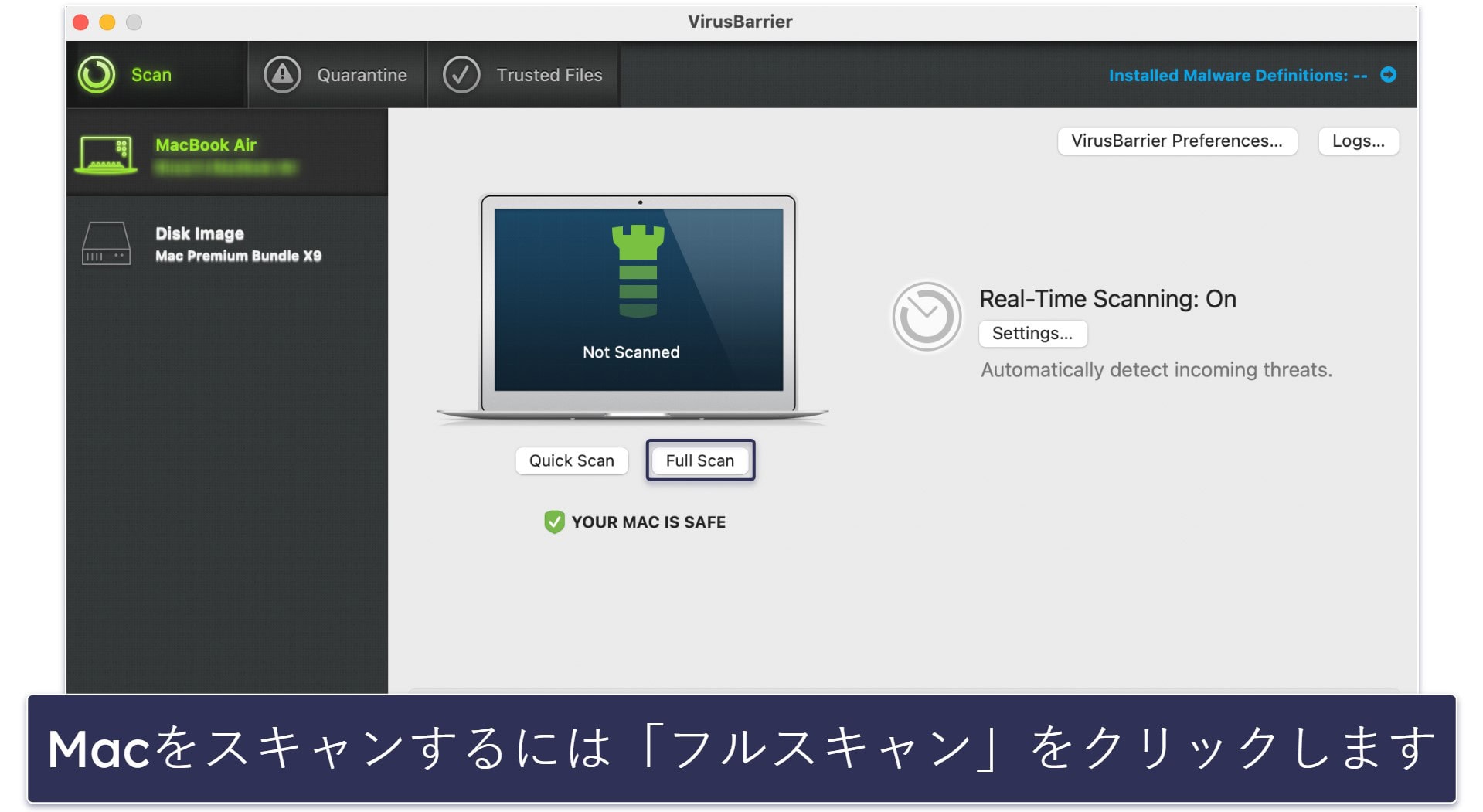The height and width of the screenshot is (812, 1483).
Task: Click the VirusBarrier window title
Action: (740, 22)
